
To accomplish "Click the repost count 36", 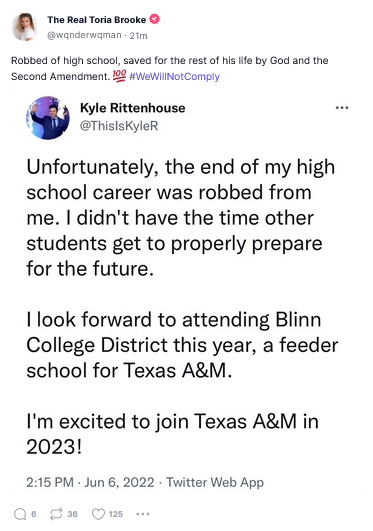I will coord(72,514).
